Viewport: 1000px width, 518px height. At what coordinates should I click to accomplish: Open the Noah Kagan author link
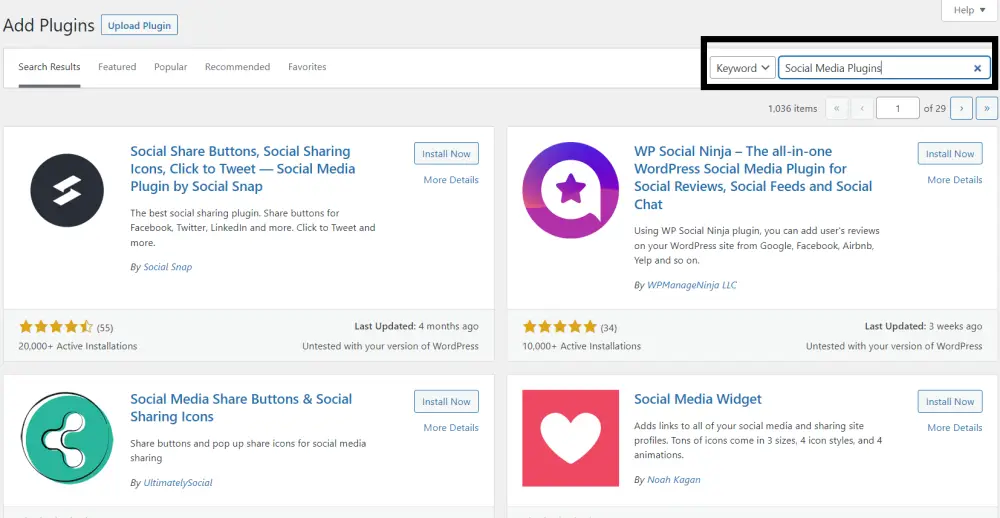(673, 480)
